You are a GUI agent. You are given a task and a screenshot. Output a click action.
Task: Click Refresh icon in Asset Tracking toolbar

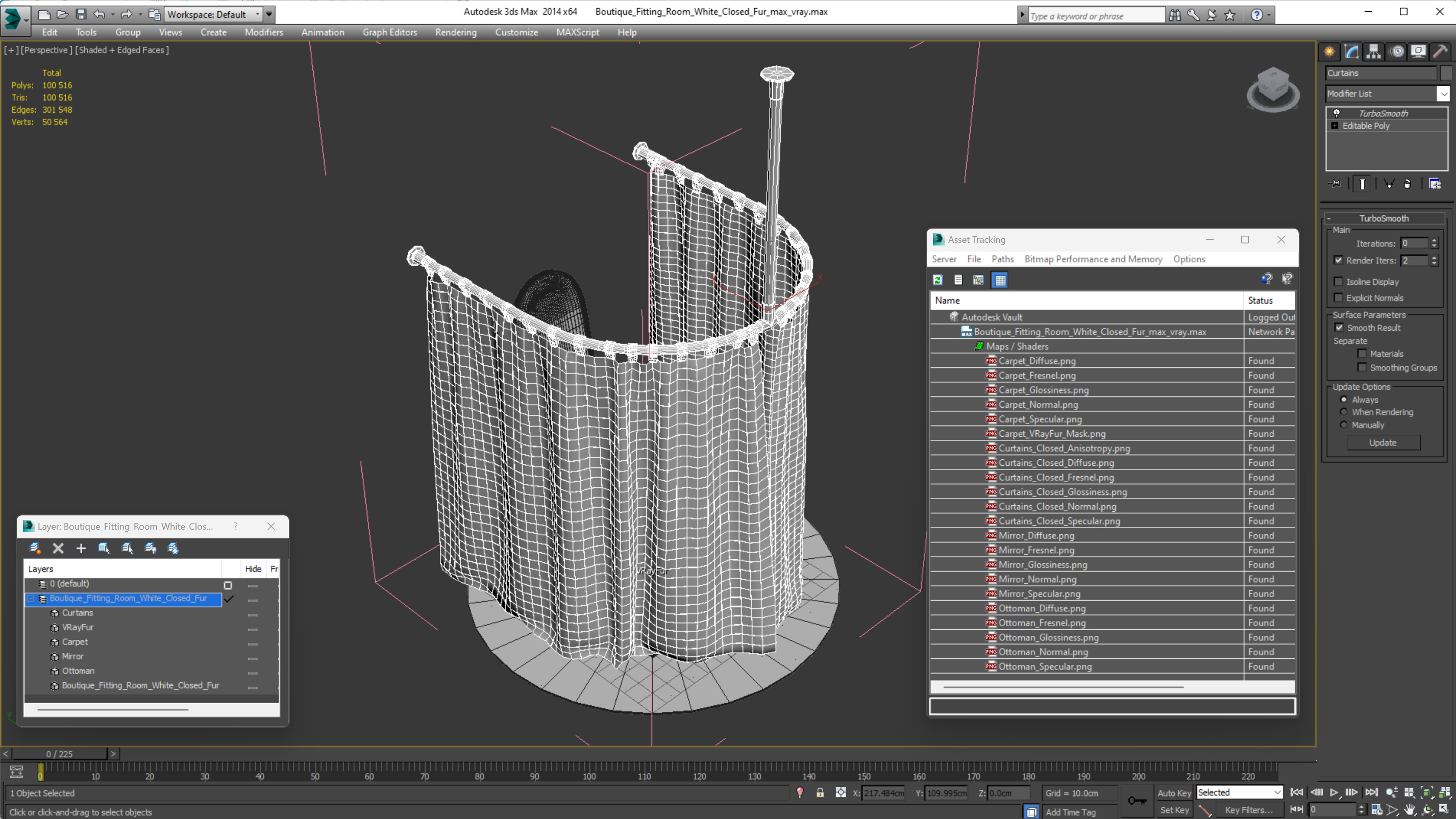click(937, 280)
